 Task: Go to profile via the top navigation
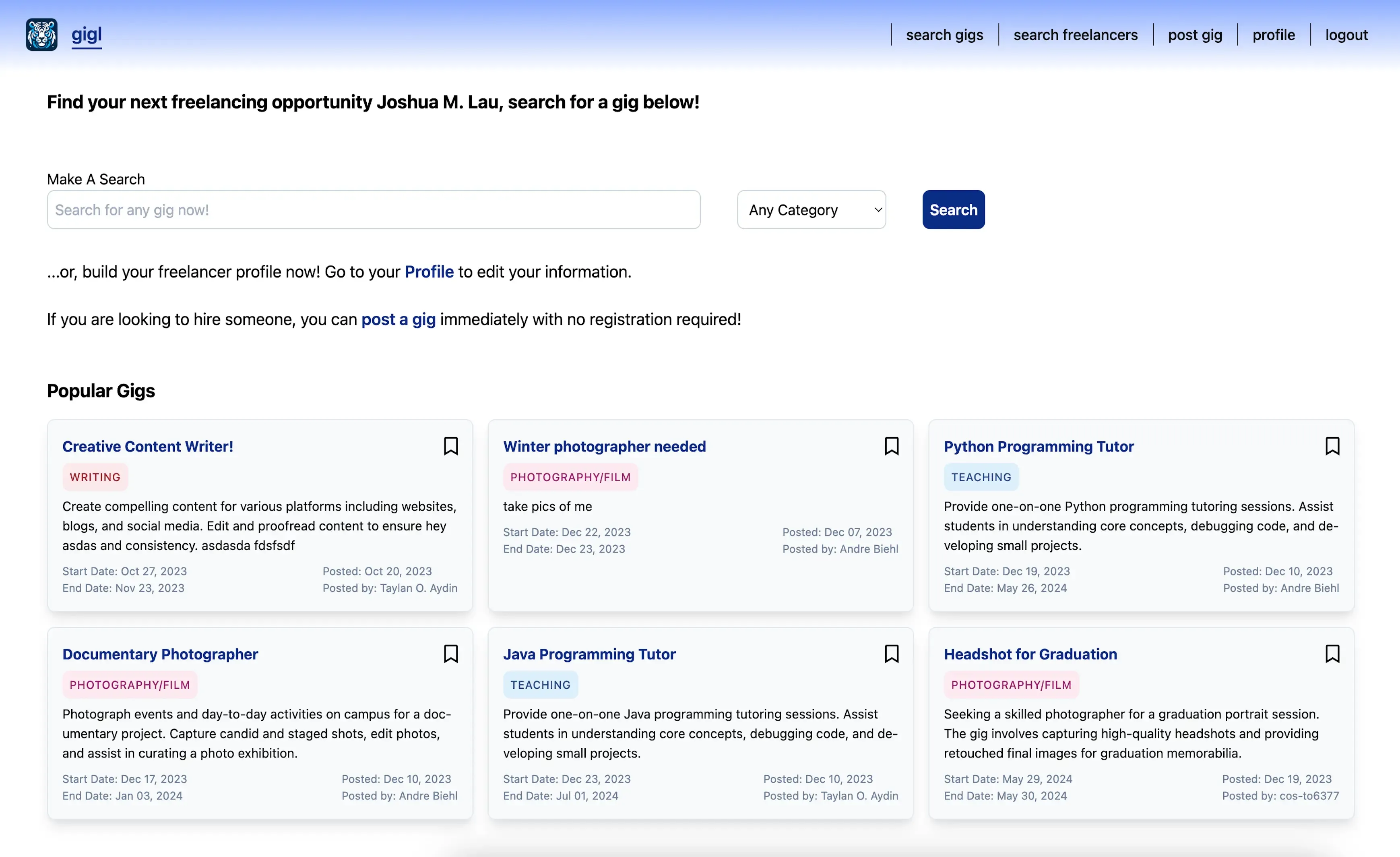[x=1273, y=35]
